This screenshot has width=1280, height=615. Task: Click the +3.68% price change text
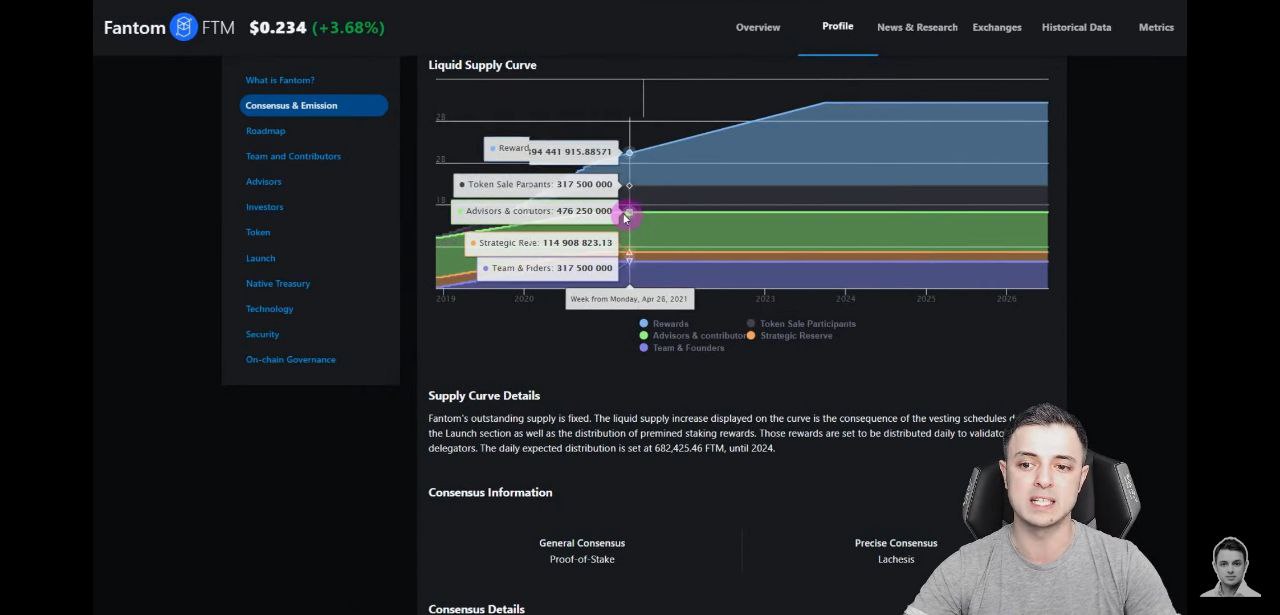coord(348,27)
